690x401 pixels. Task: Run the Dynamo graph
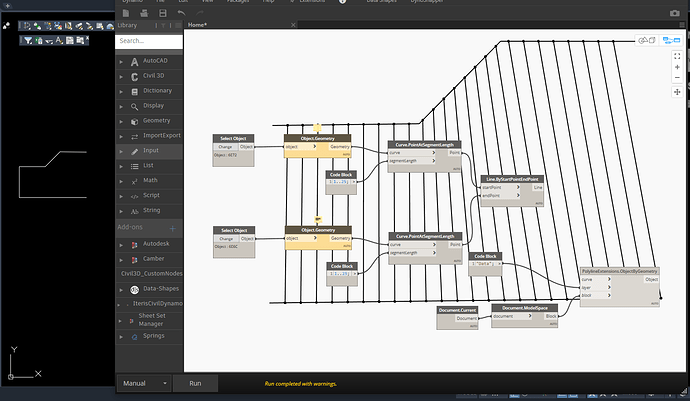pos(195,383)
